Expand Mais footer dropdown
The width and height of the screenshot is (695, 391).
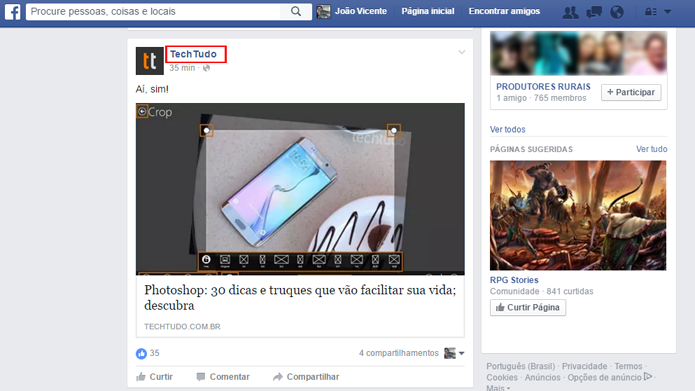coord(498,388)
